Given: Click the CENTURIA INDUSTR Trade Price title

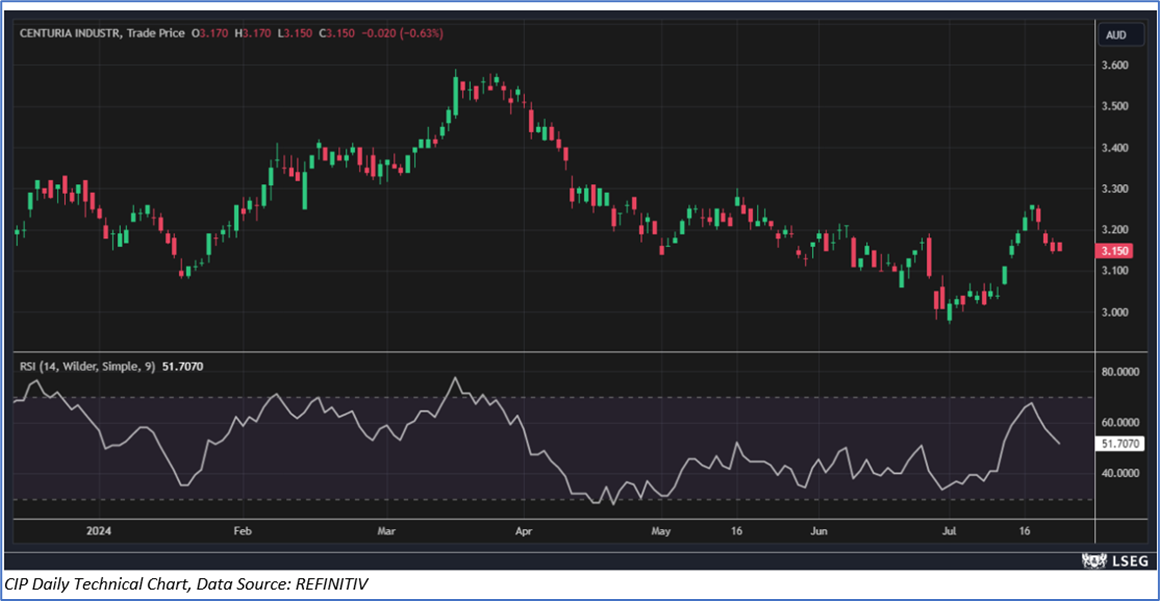Looking at the screenshot, I should tap(103, 33).
